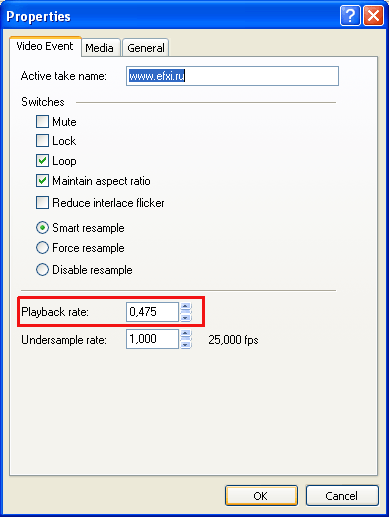Click the Cancel button
Screen dimensions: 389x517
[342, 496]
